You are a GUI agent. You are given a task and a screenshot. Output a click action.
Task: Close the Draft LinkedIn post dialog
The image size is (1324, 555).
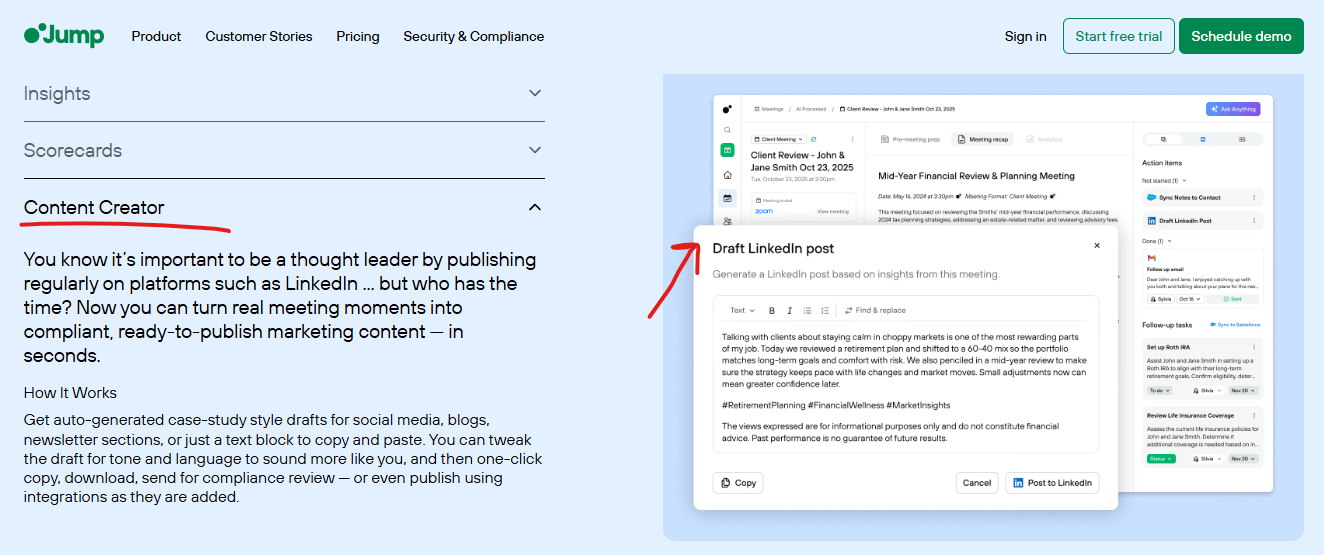pyautogui.click(x=1096, y=245)
